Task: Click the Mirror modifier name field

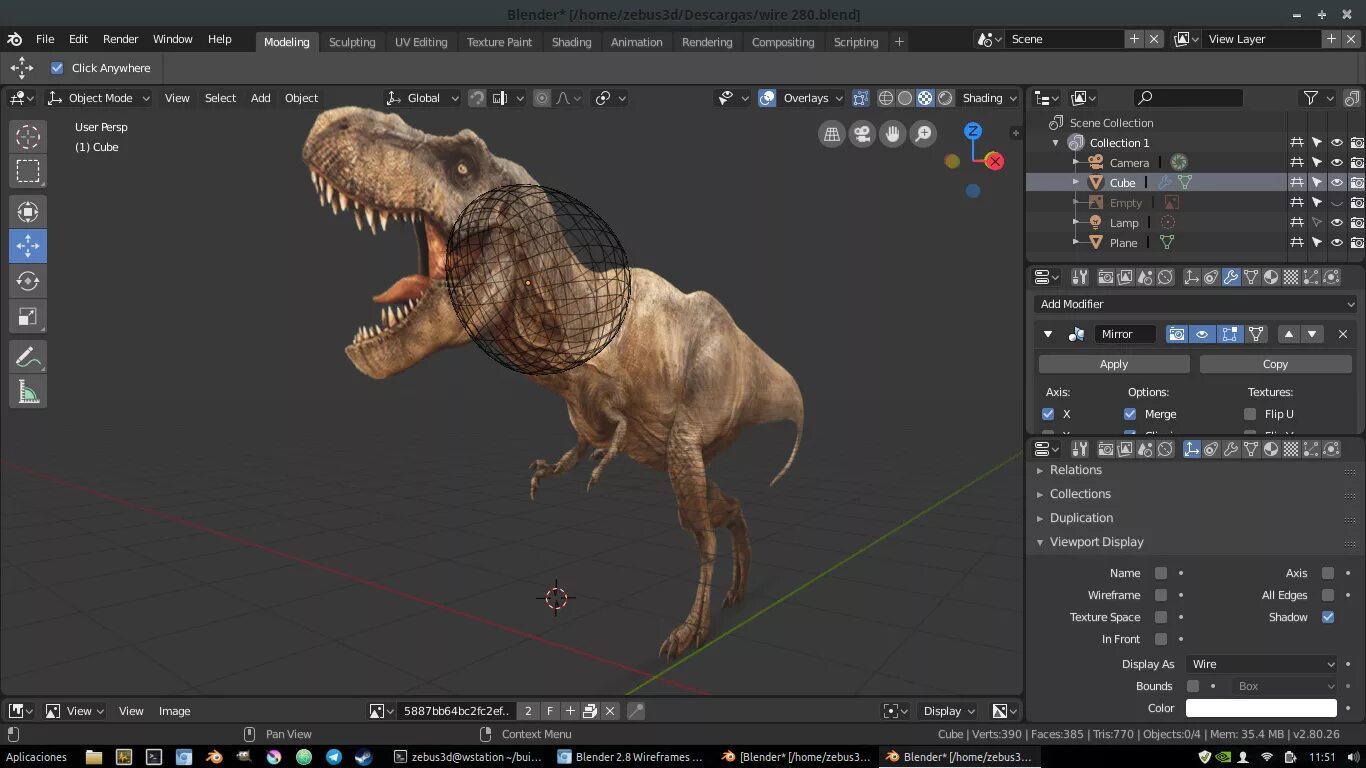Action: point(1124,334)
